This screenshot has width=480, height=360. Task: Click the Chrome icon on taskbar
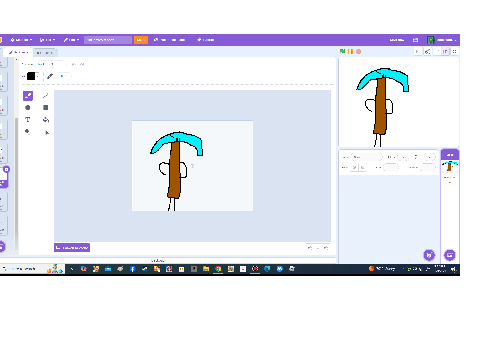tap(218, 269)
